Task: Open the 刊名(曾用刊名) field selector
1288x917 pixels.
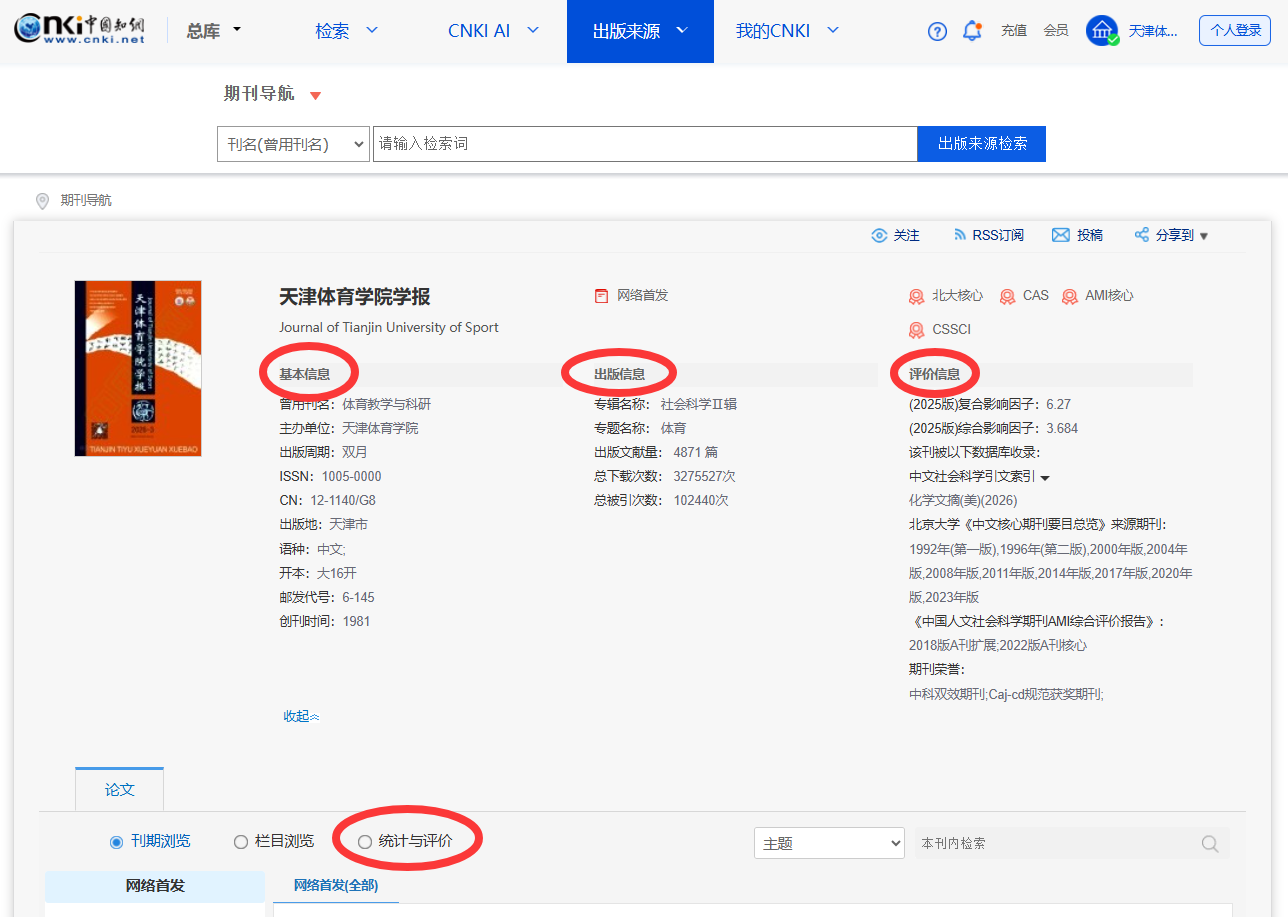Action: 293,144
